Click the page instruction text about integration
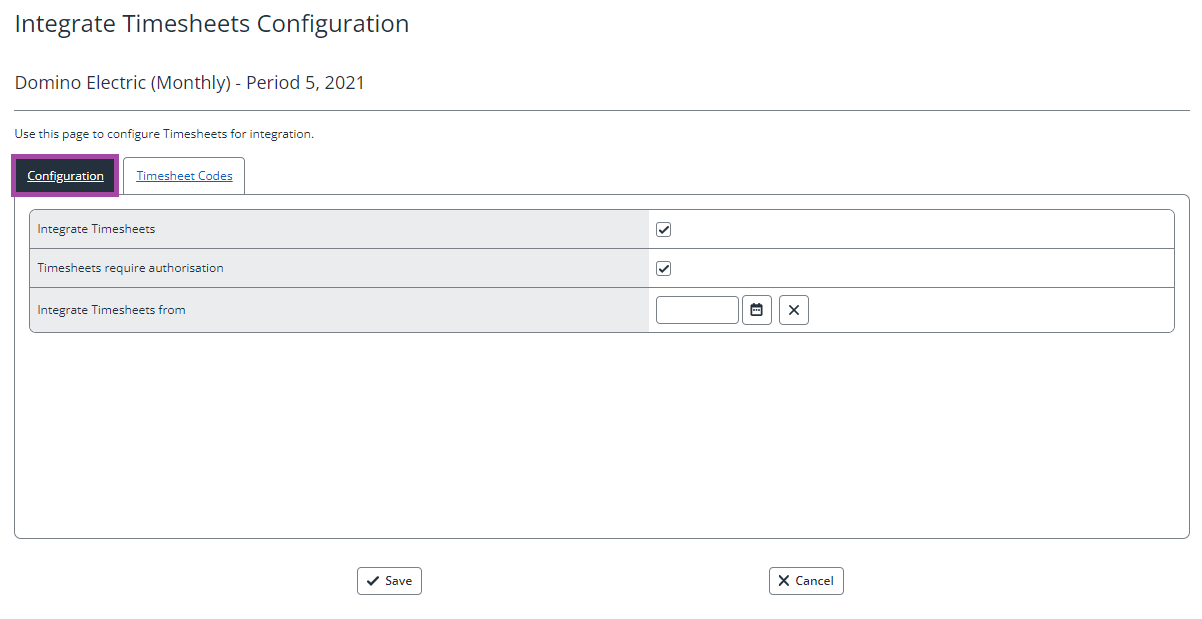 tap(164, 134)
